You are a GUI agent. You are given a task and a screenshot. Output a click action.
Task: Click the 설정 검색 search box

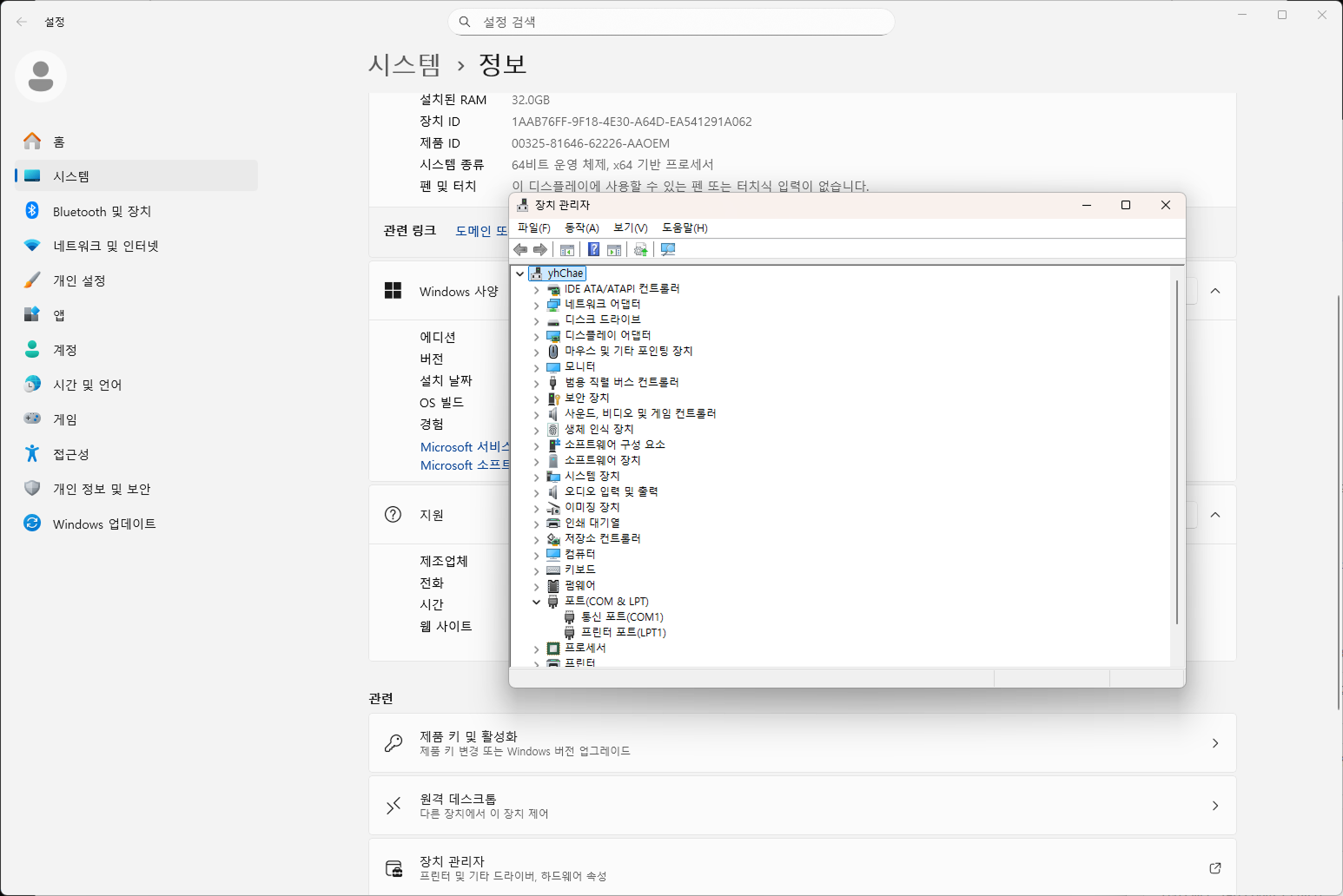click(x=671, y=22)
